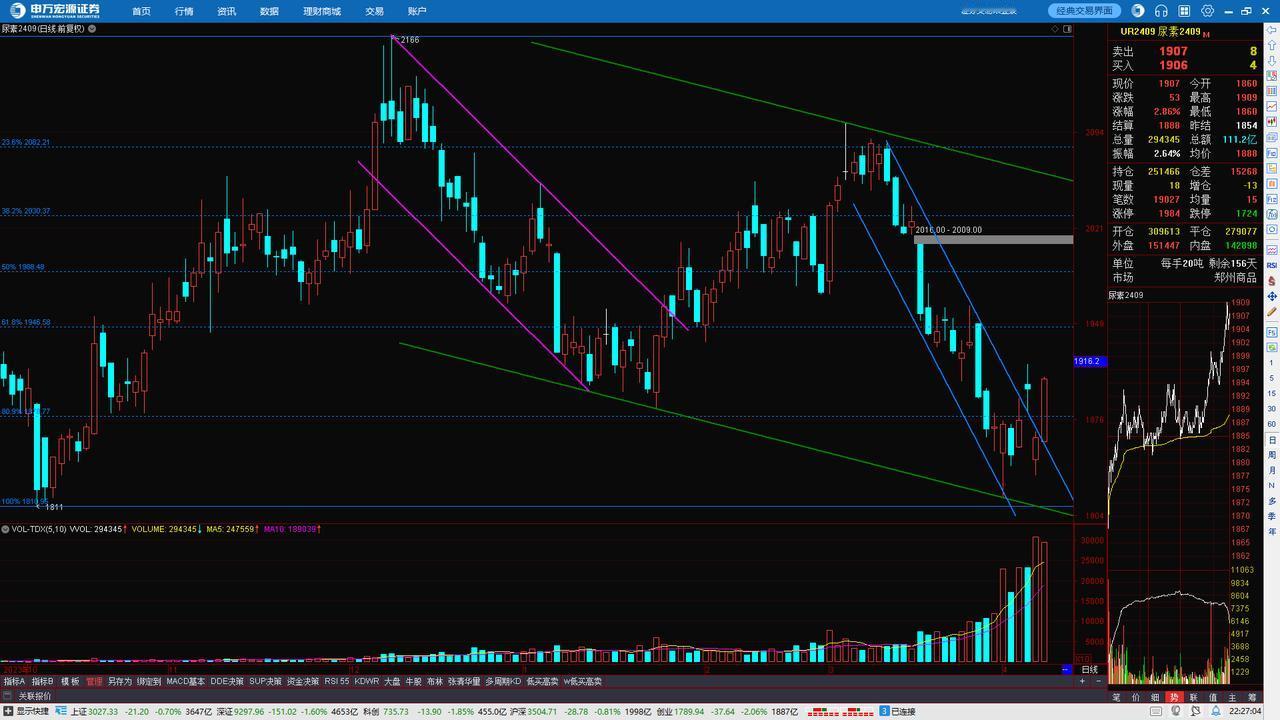The width and height of the screenshot is (1280, 720).
Task: Open the 资讯 news menu
Action: [x=226, y=11]
